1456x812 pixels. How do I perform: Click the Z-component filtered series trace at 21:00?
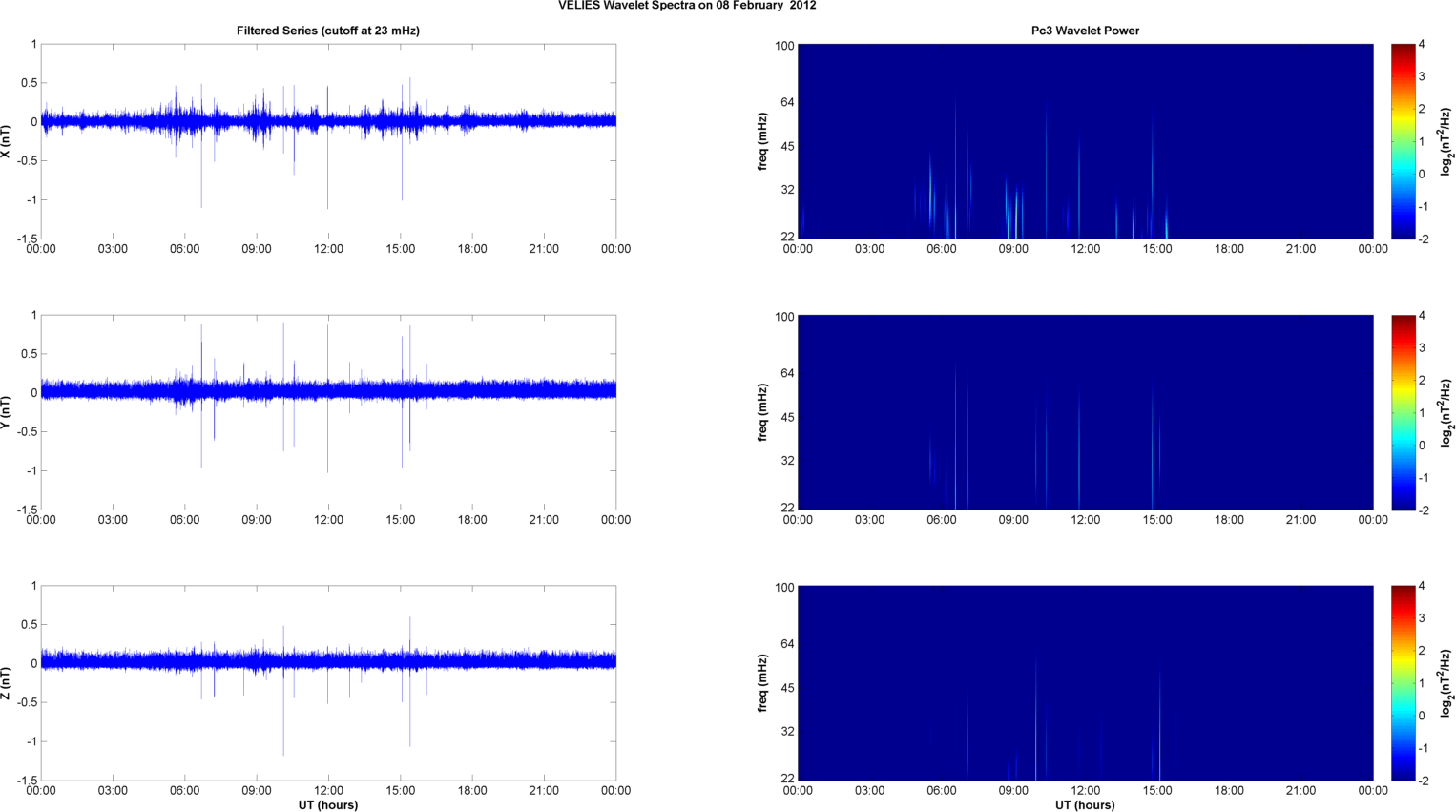point(544,659)
